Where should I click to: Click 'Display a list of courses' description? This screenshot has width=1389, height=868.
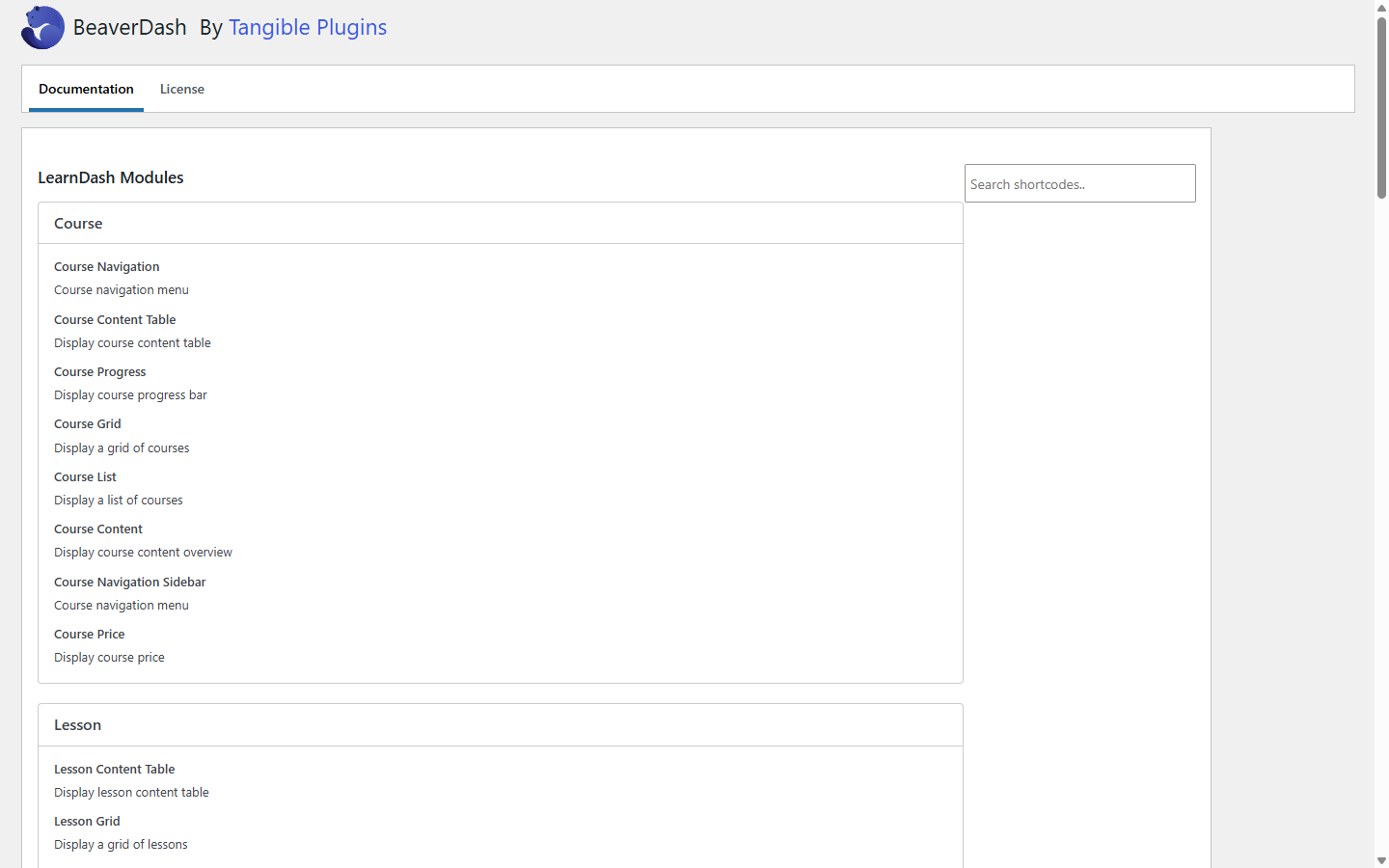pyautogui.click(x=119, y=501)
